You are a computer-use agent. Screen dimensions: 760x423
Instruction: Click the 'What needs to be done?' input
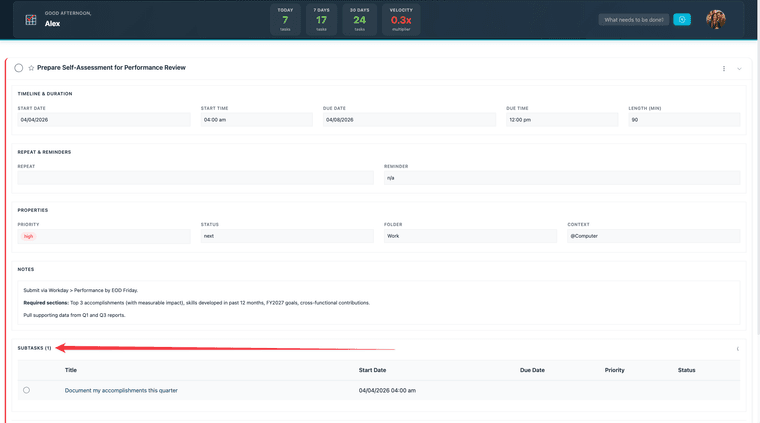coord(633,19)
